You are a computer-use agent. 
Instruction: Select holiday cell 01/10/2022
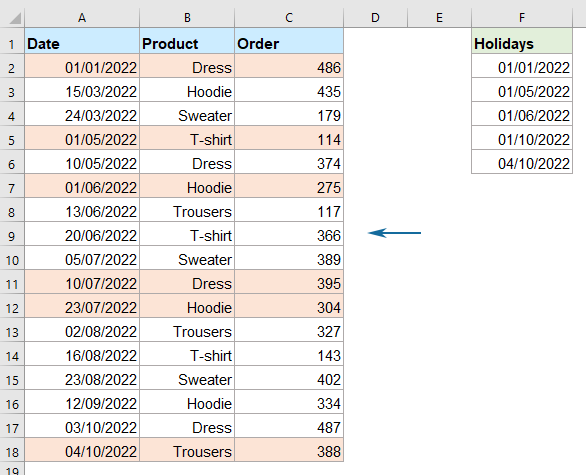[x=522, y=139]
